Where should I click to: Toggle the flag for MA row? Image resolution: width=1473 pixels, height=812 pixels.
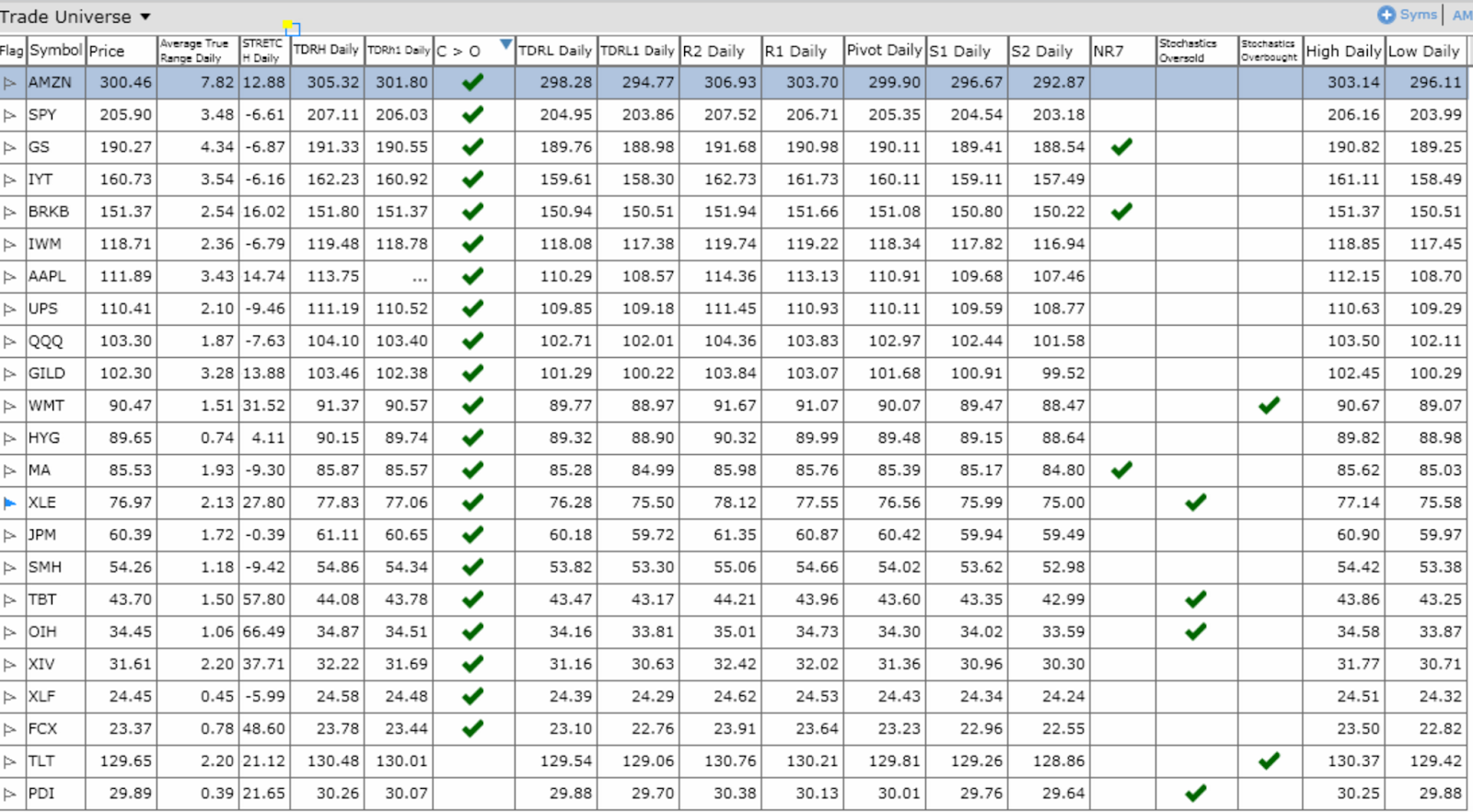click(x=10, y=470)
